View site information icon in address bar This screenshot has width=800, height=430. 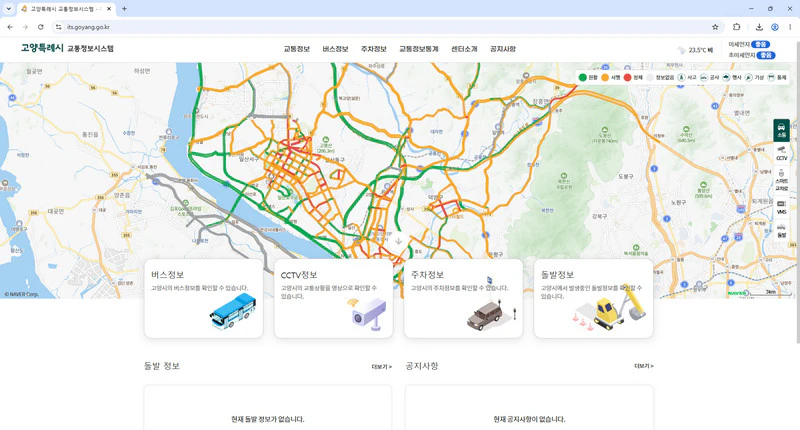(x=59, y=27)
